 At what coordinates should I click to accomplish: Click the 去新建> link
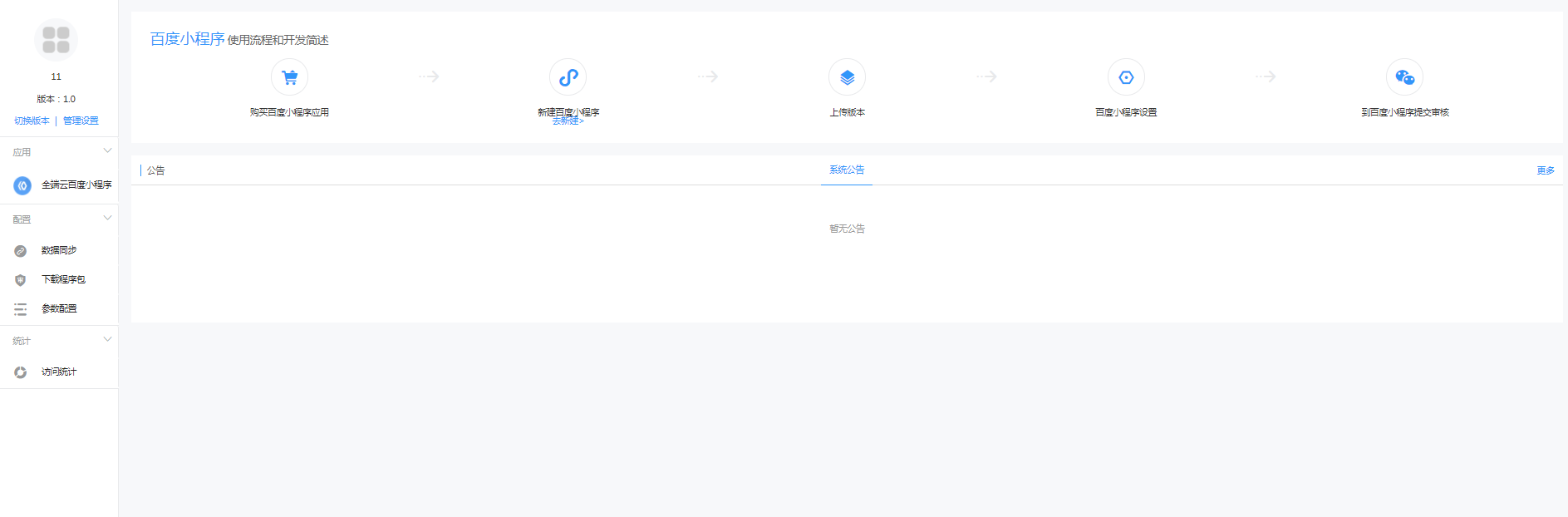click(x=568, y=121)
